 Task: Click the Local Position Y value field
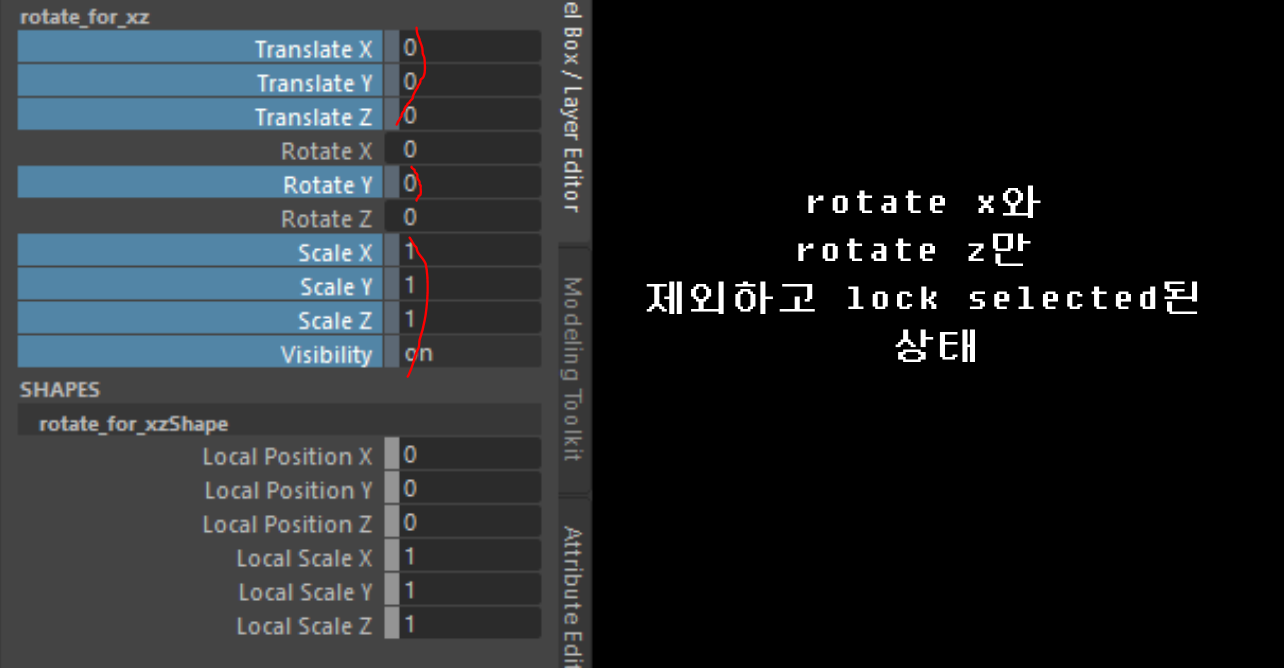tap(470, 489)
